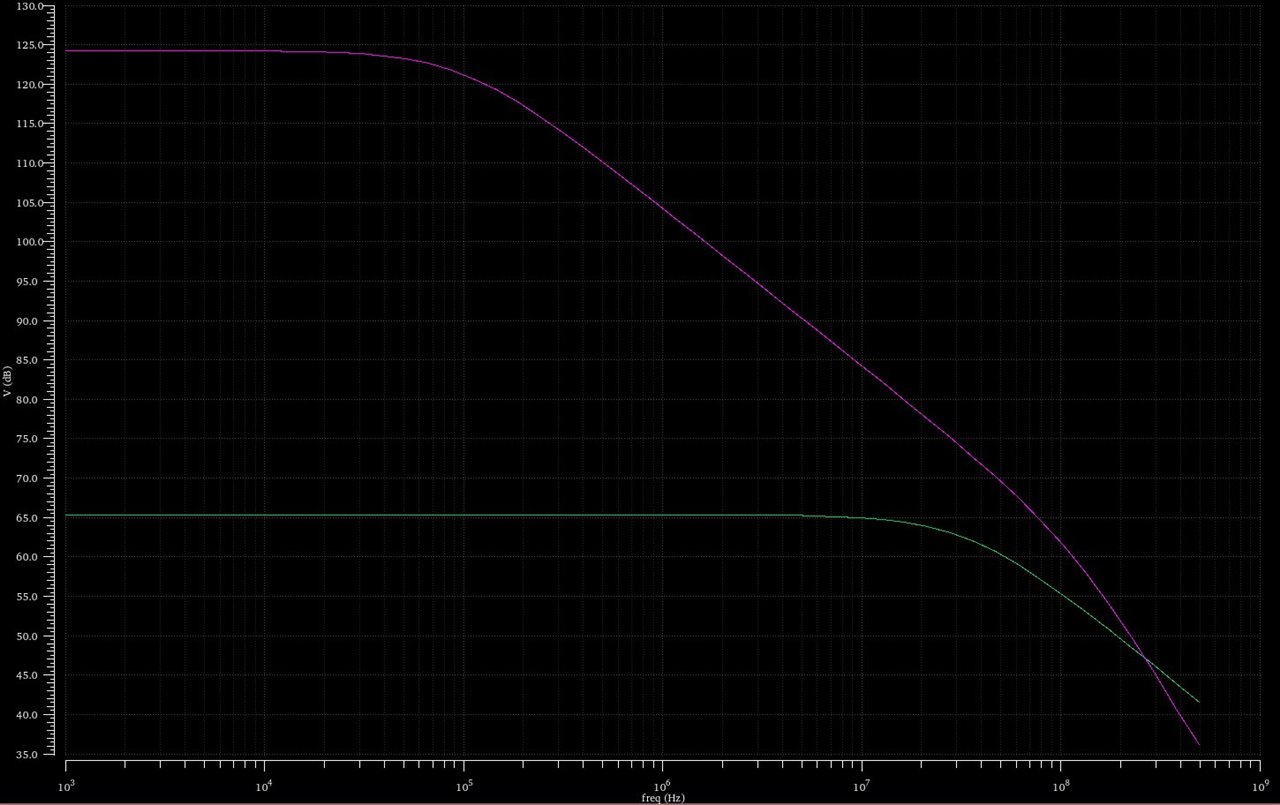The image size is (1280, 805).
Task: Select the 65.0 y-axis tick label
Action: coord(33,519)
